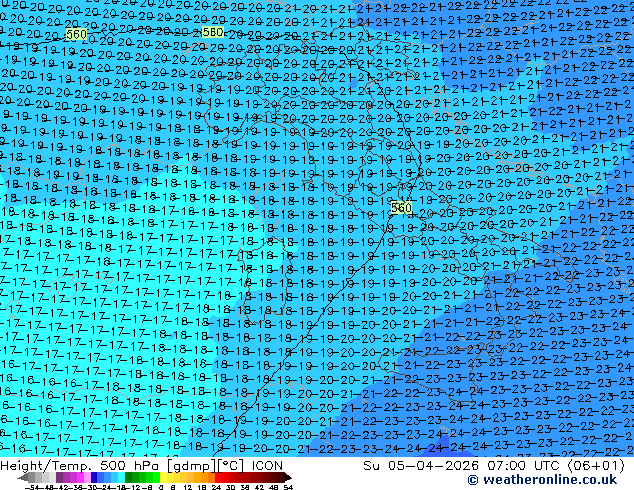Viewport: 634px width, 490px height.
Task: Click the 560 label over central Italy
Action: coord(401,208)
